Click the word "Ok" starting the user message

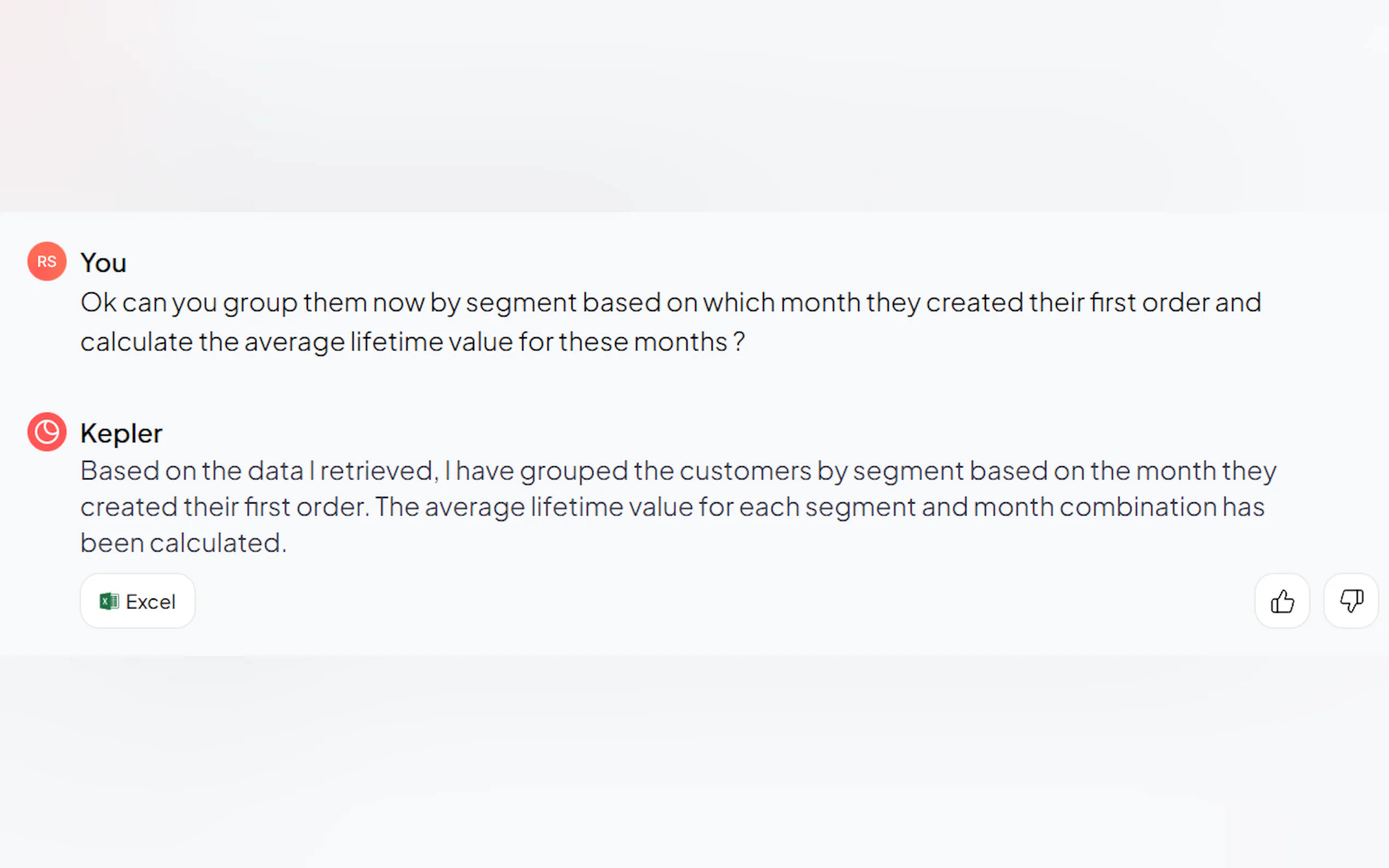(x=98, y=302)
